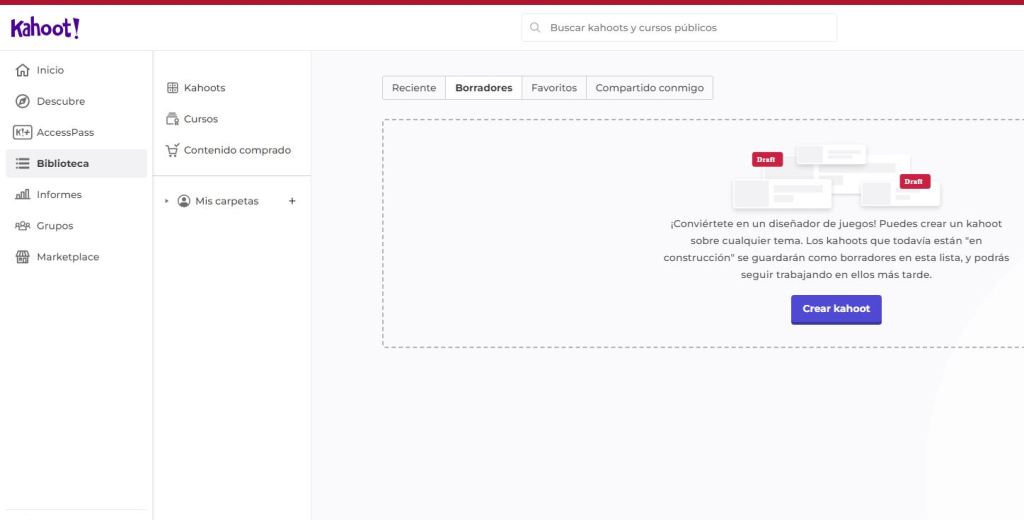Viewport: 1024px width, 520px height.
Task: Open Kahoots in the library panel
Action: [x=204, y=88]
